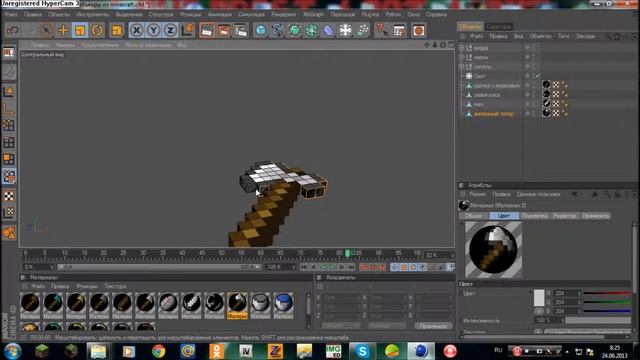Open the Python main menu

point(393,14)
